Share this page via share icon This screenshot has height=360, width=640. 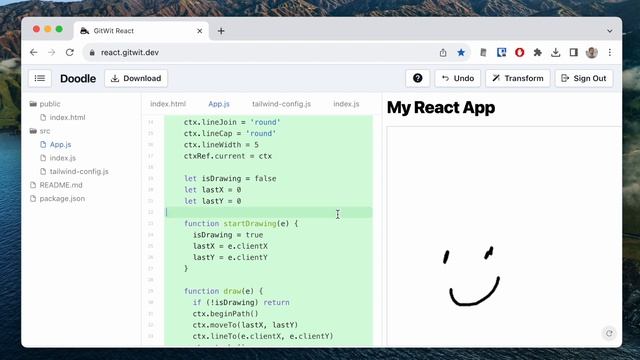443,52
